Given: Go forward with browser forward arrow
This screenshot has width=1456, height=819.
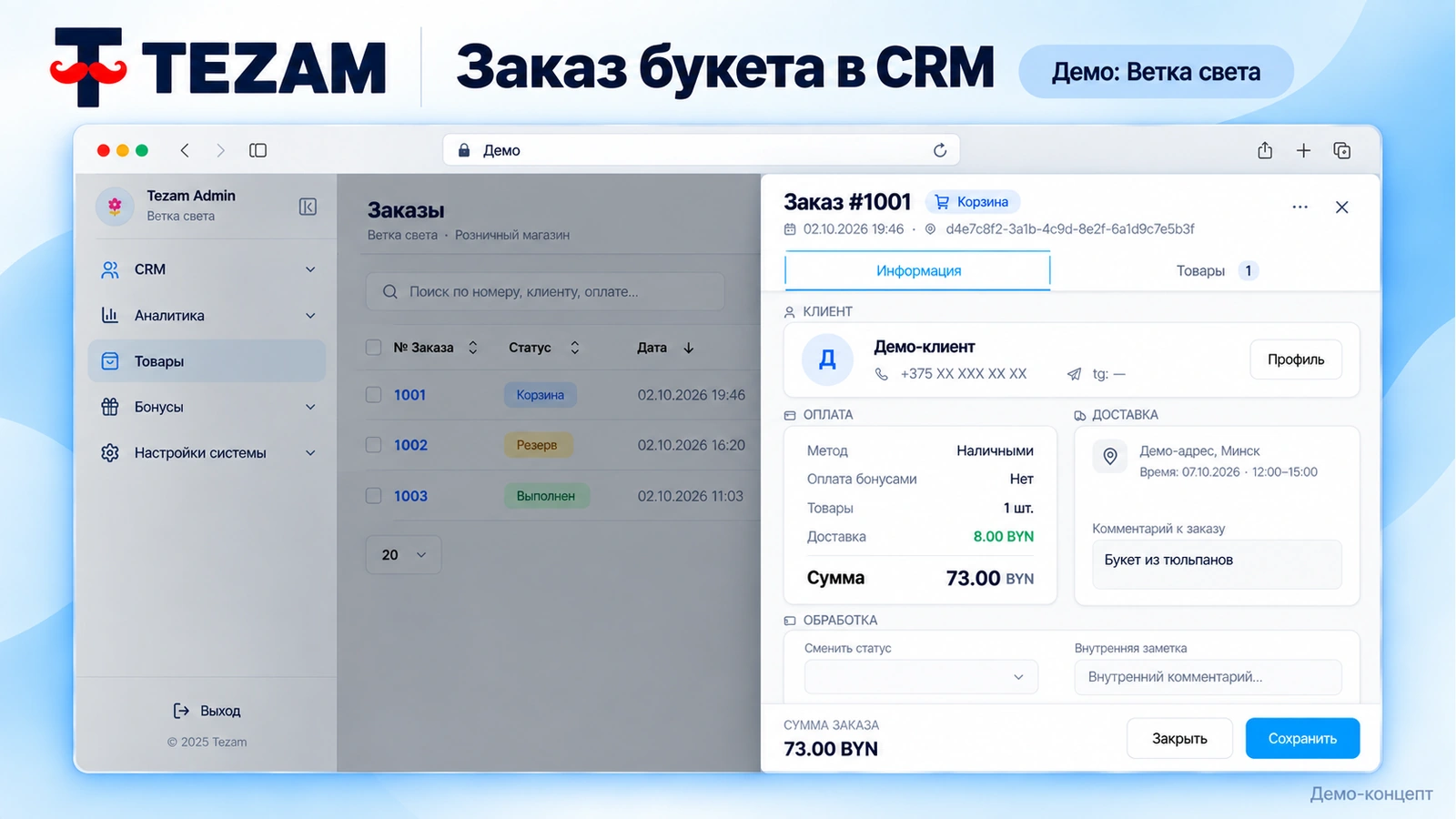Looking at the screenshot, I should [x=220, y=150].
